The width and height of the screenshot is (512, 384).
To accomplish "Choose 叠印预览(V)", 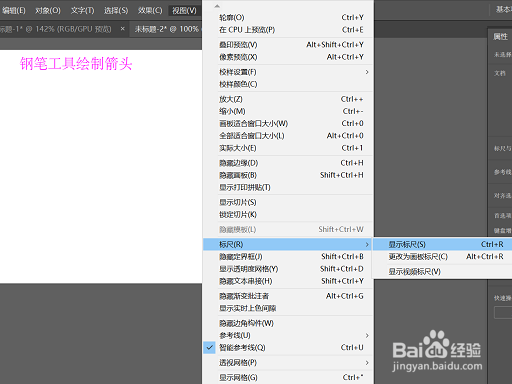I will pyautogui.click(x=288, y=45).
